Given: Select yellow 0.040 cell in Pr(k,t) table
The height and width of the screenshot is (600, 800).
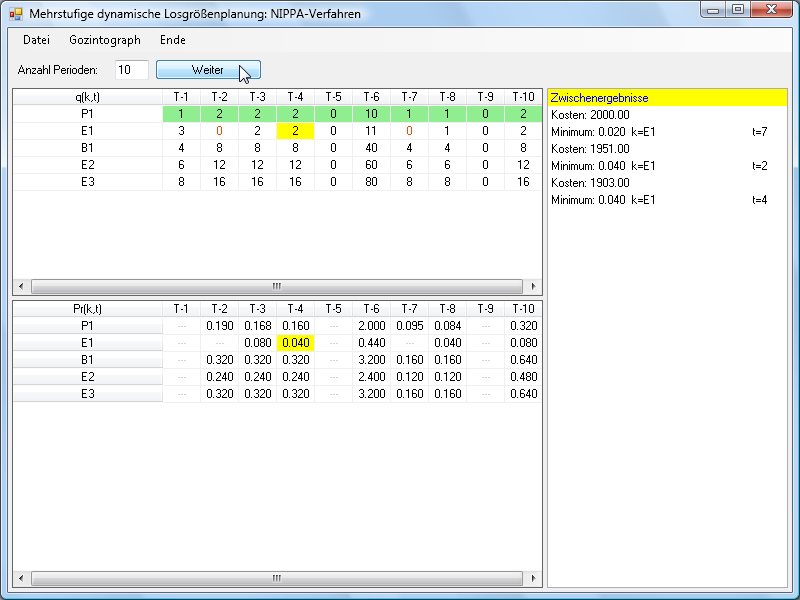Looking at the screenshot, I should pyautogui.click(x=295, y=342).
